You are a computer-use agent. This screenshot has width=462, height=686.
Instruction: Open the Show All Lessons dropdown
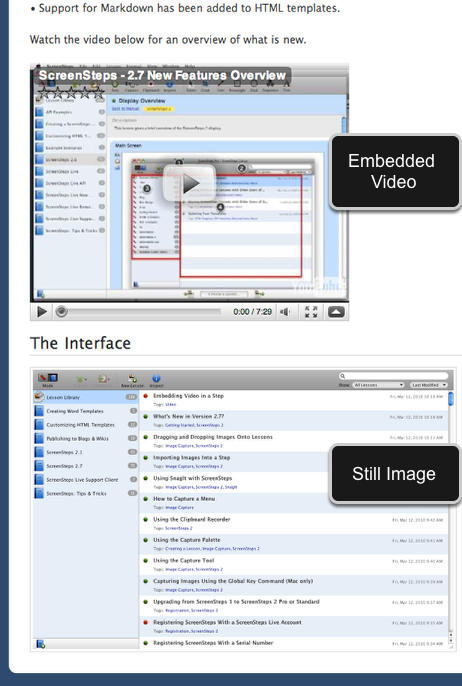[x=379, y=385]
